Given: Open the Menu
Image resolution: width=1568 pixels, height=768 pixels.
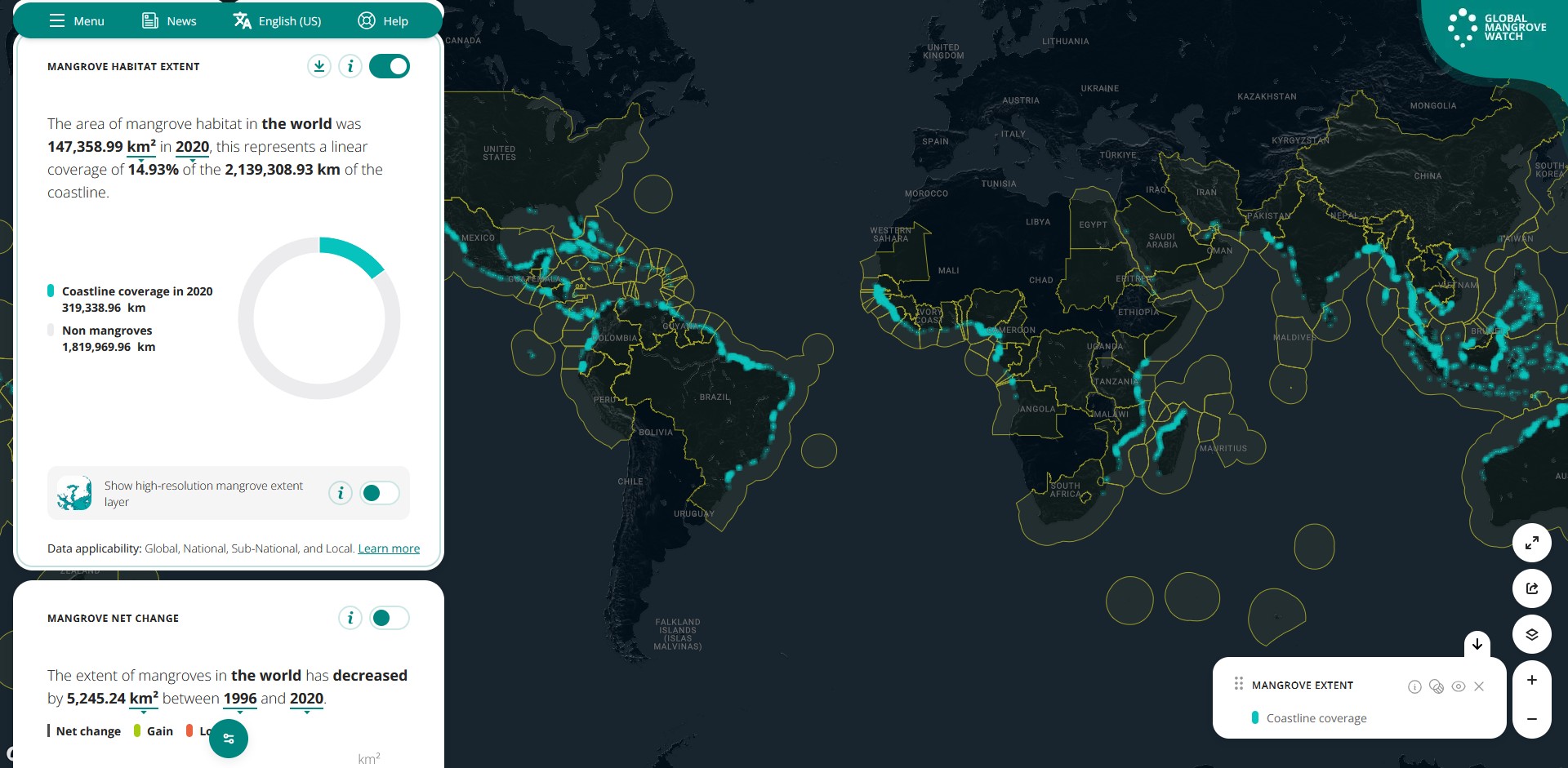Looking at the screenshot, I should pyautogui.click(x=76, y=20).
